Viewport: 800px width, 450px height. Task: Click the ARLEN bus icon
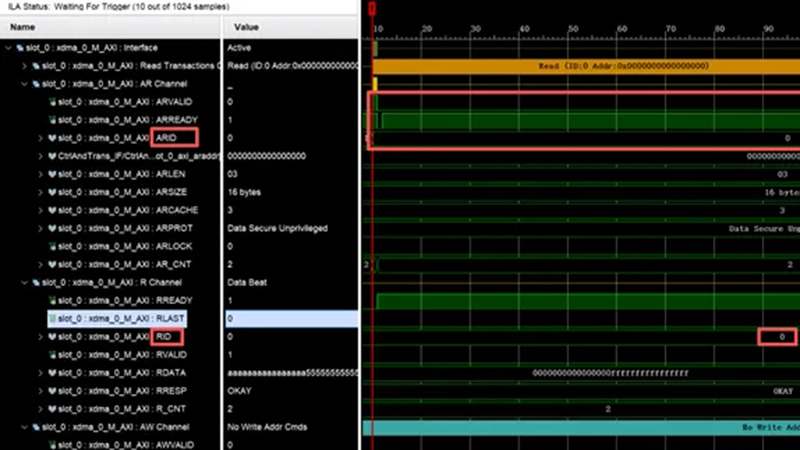click(x=53, y=174)
